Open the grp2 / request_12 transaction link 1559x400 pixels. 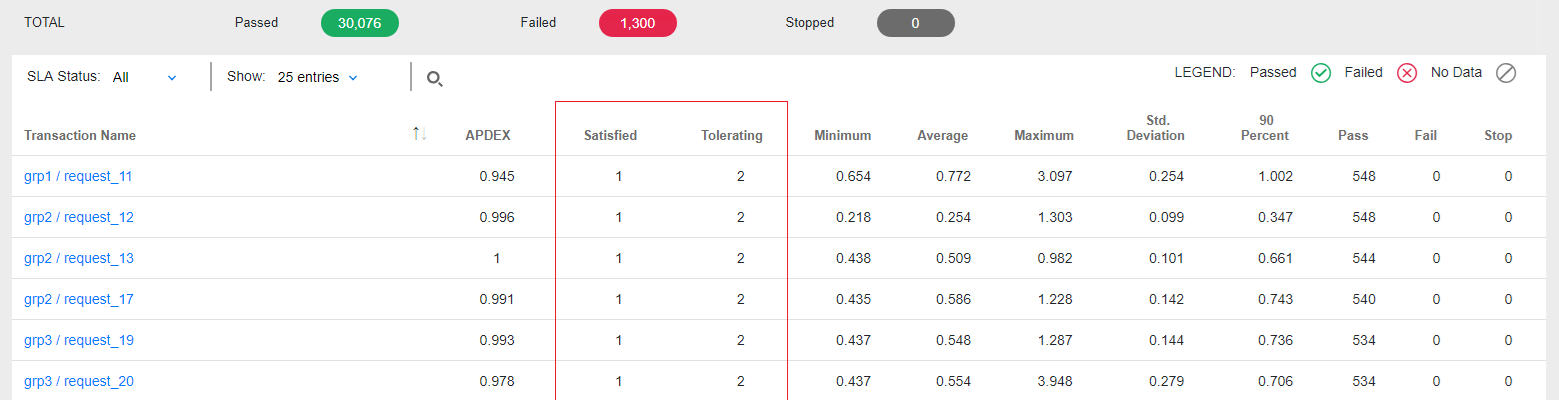[x=79, y=218]
